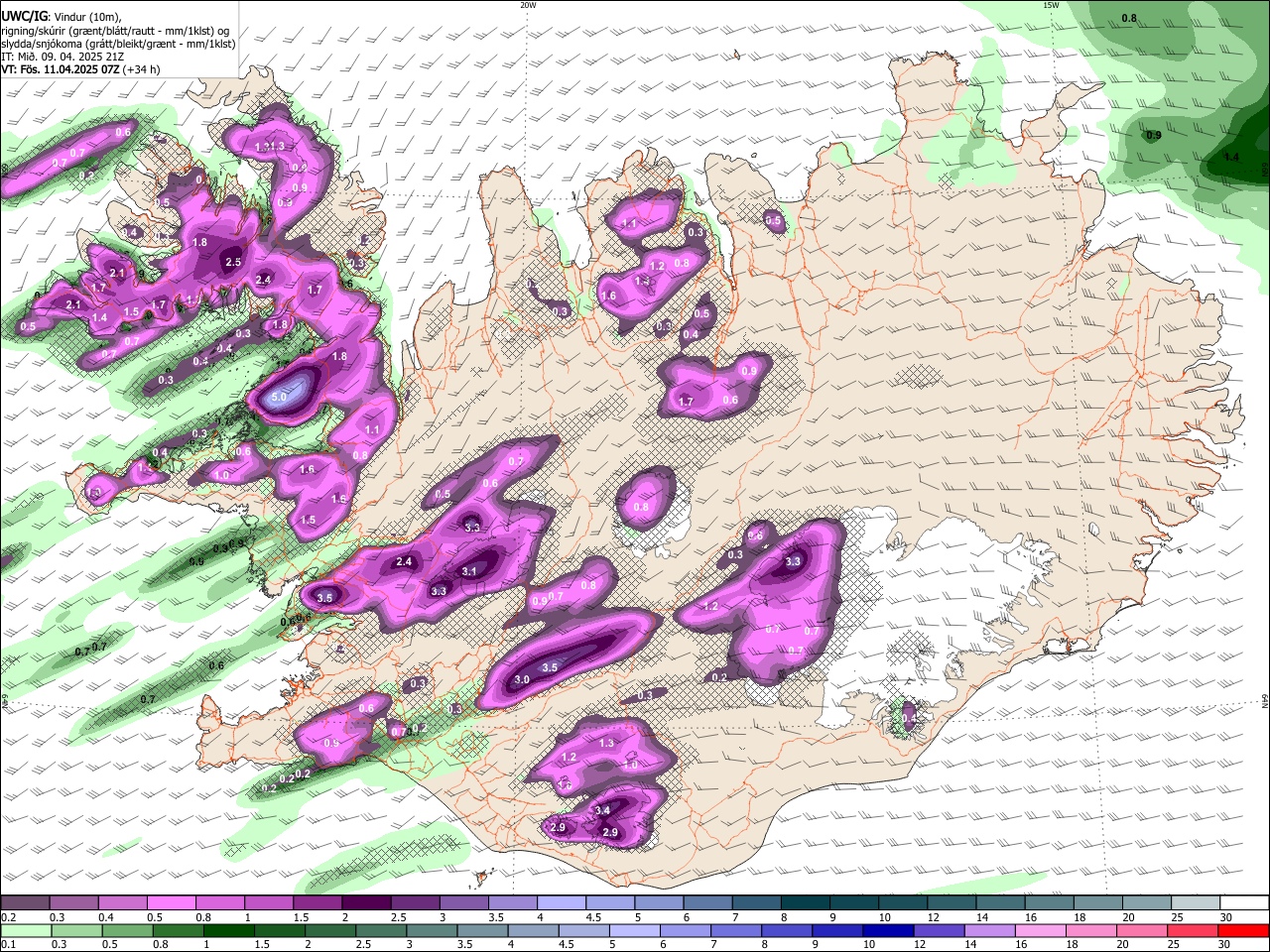The width and height of the screenshot is (1270, 952).
Task: Click the darkest green 1 swatch, lower legend scale
Action: coord(230,930)
